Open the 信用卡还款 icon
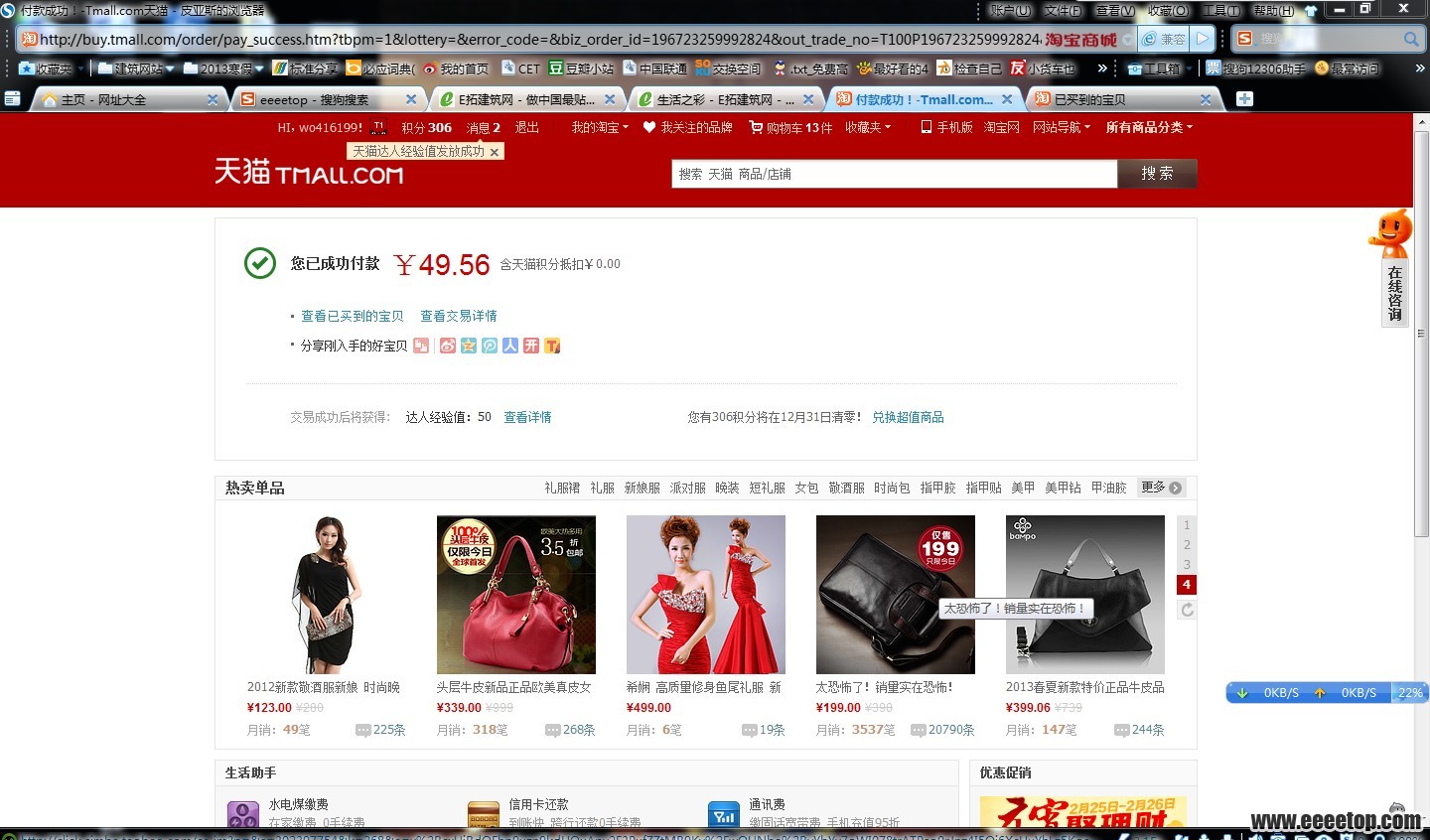The image size is (1430, 840). click(484, 814)
